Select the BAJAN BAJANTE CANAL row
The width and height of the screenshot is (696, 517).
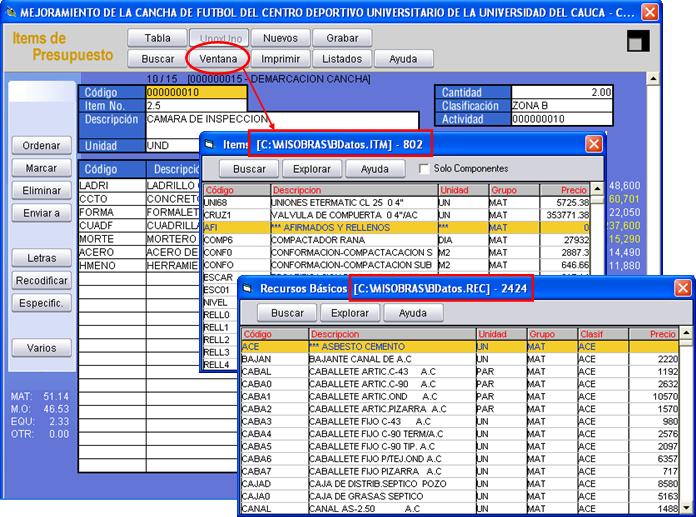tap(460, 359)
